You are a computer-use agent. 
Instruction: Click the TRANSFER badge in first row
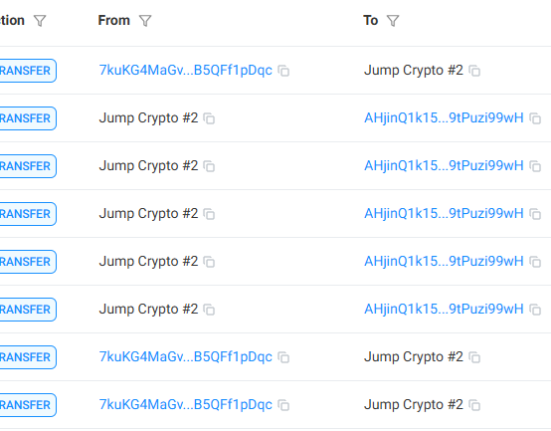pyautogui.click(x=28, y=71)
